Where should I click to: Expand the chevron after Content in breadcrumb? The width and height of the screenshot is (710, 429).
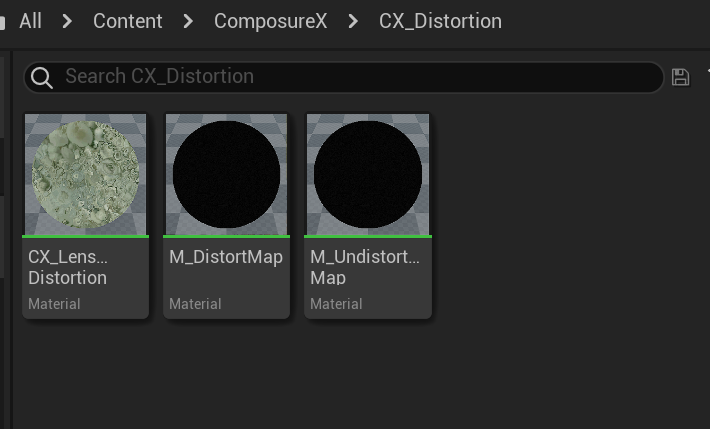pyautogui.click(x=188, y=21)
